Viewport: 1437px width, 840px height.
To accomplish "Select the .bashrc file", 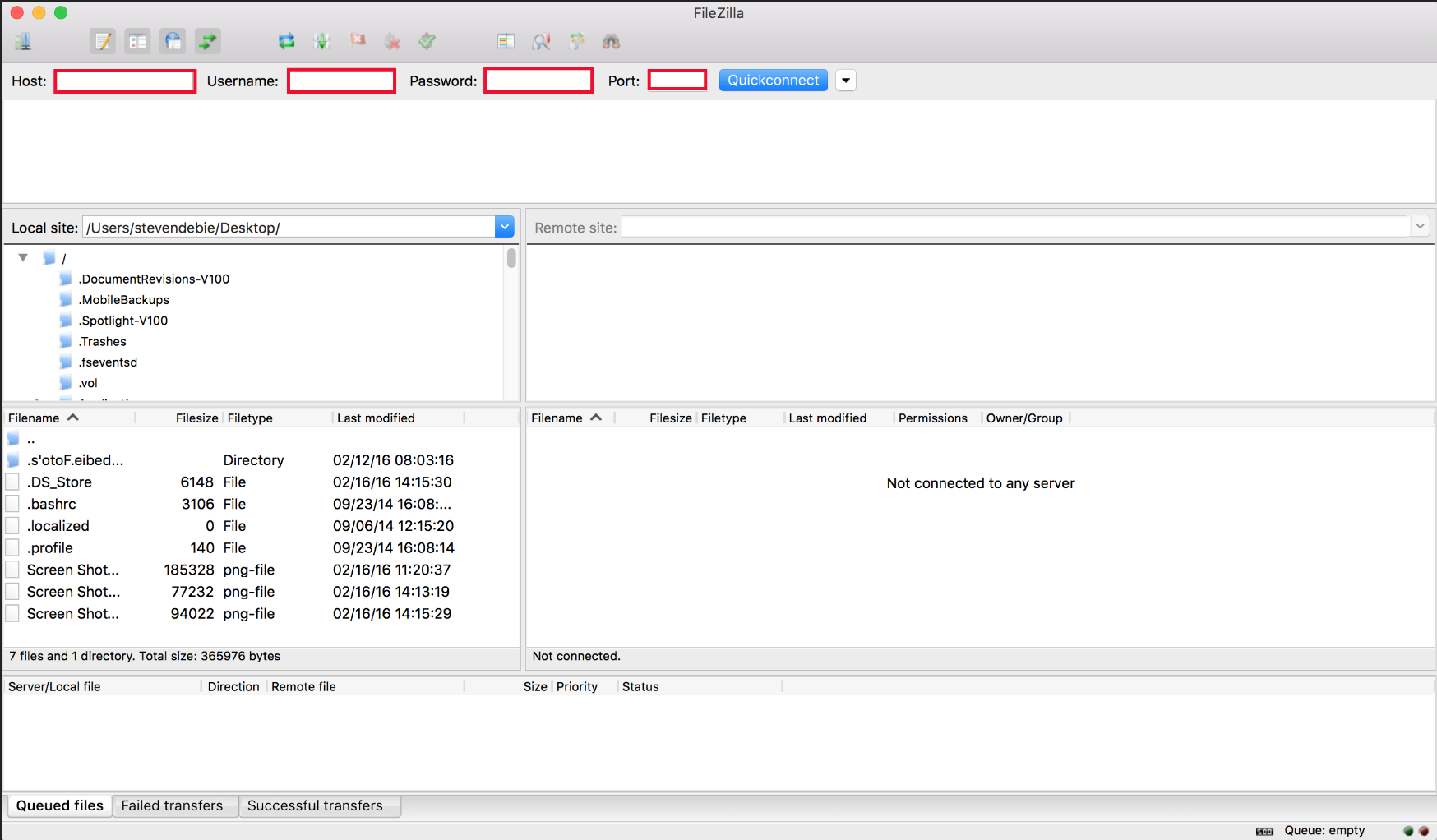I will pyautogui.click(x=261, y=504).
